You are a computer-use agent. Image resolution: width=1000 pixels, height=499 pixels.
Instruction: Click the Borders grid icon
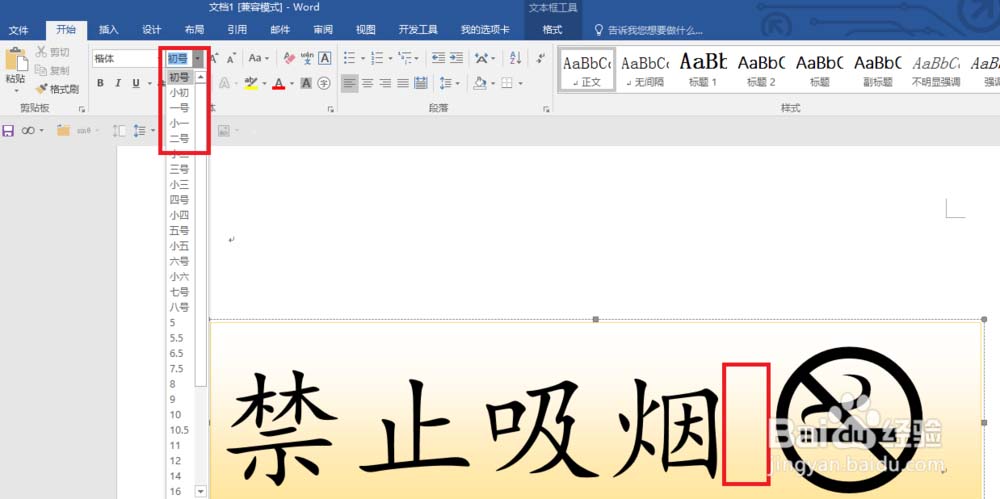[507, 83]
